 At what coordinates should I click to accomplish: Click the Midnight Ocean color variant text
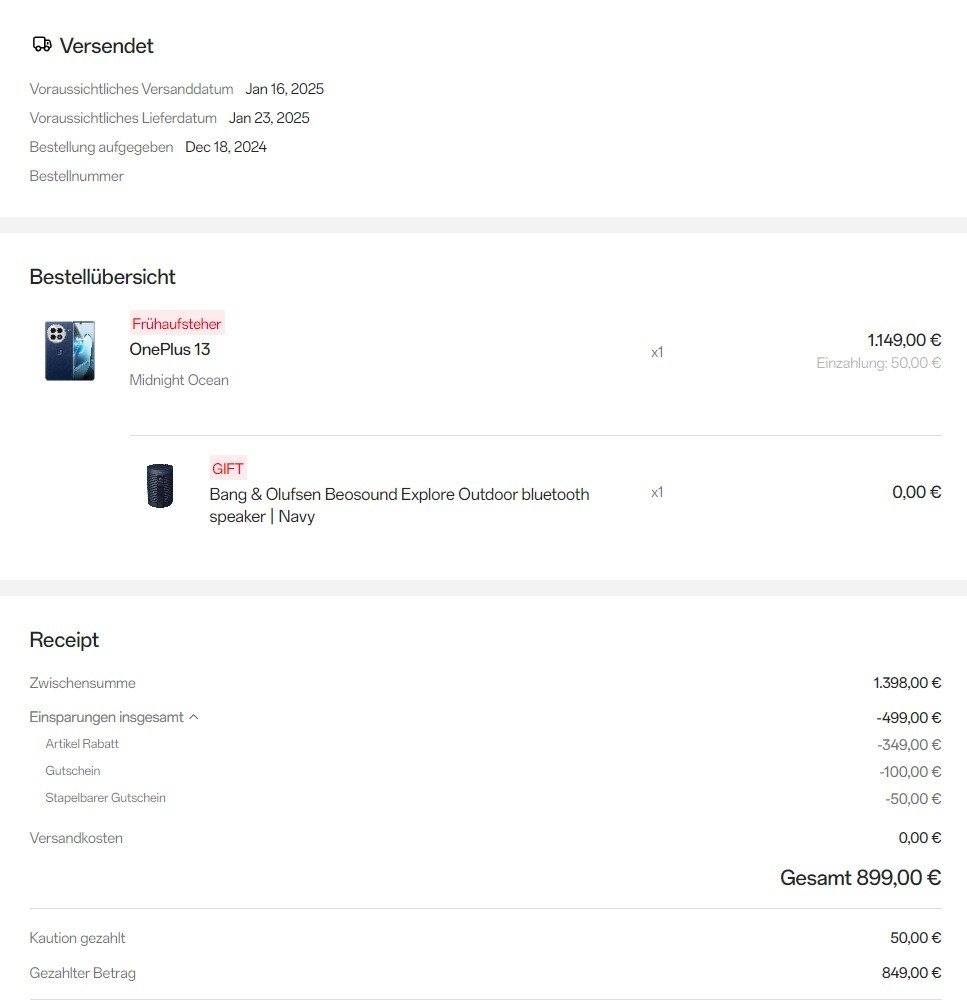pos(179,380)
